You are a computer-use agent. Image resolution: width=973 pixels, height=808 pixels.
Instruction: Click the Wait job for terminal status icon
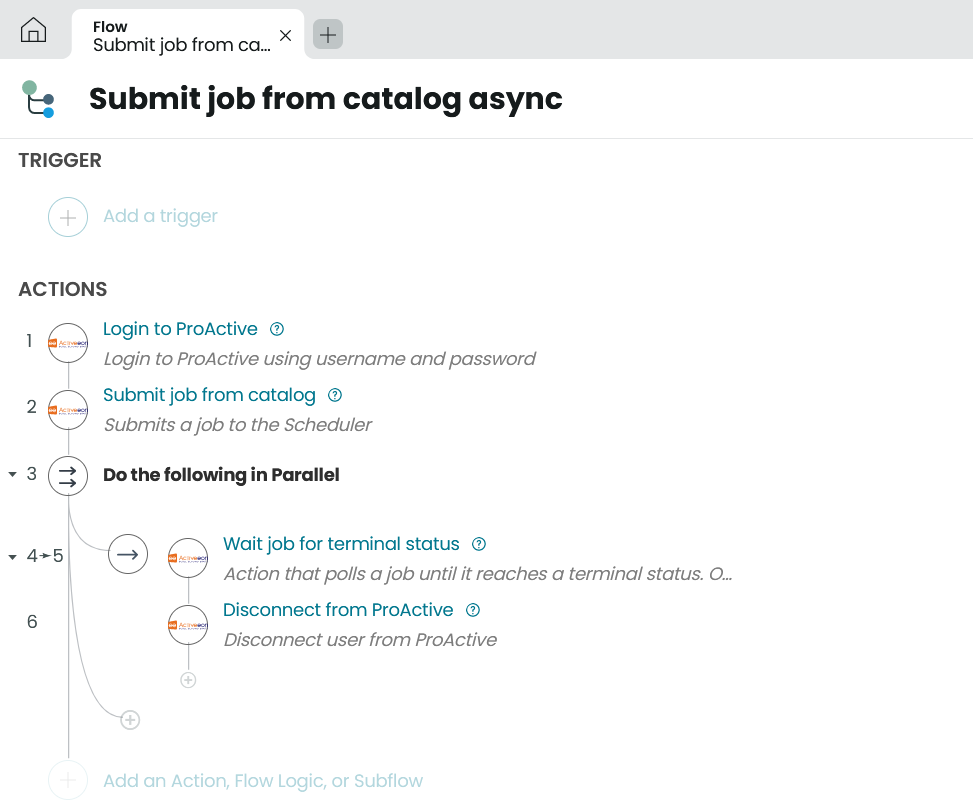click(x=188, y=558)
